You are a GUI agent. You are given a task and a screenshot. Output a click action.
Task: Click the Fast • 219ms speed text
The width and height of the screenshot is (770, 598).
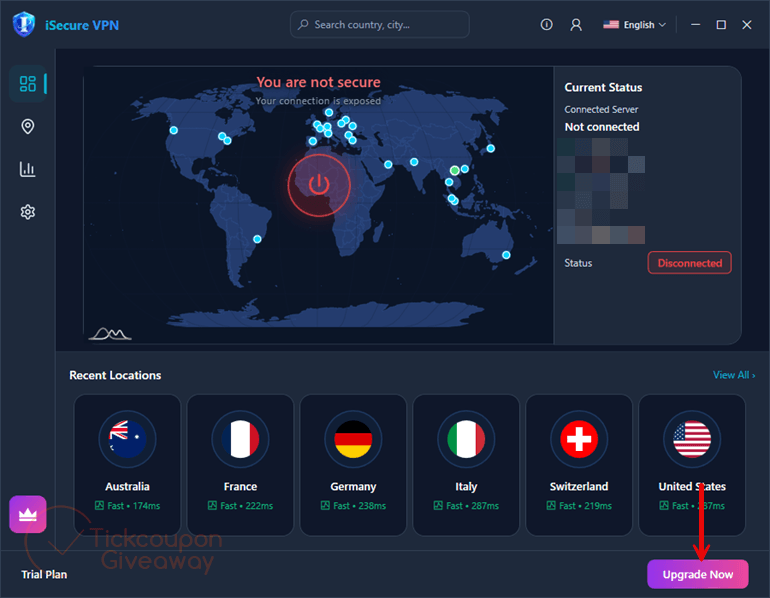[x=585, y=506]
